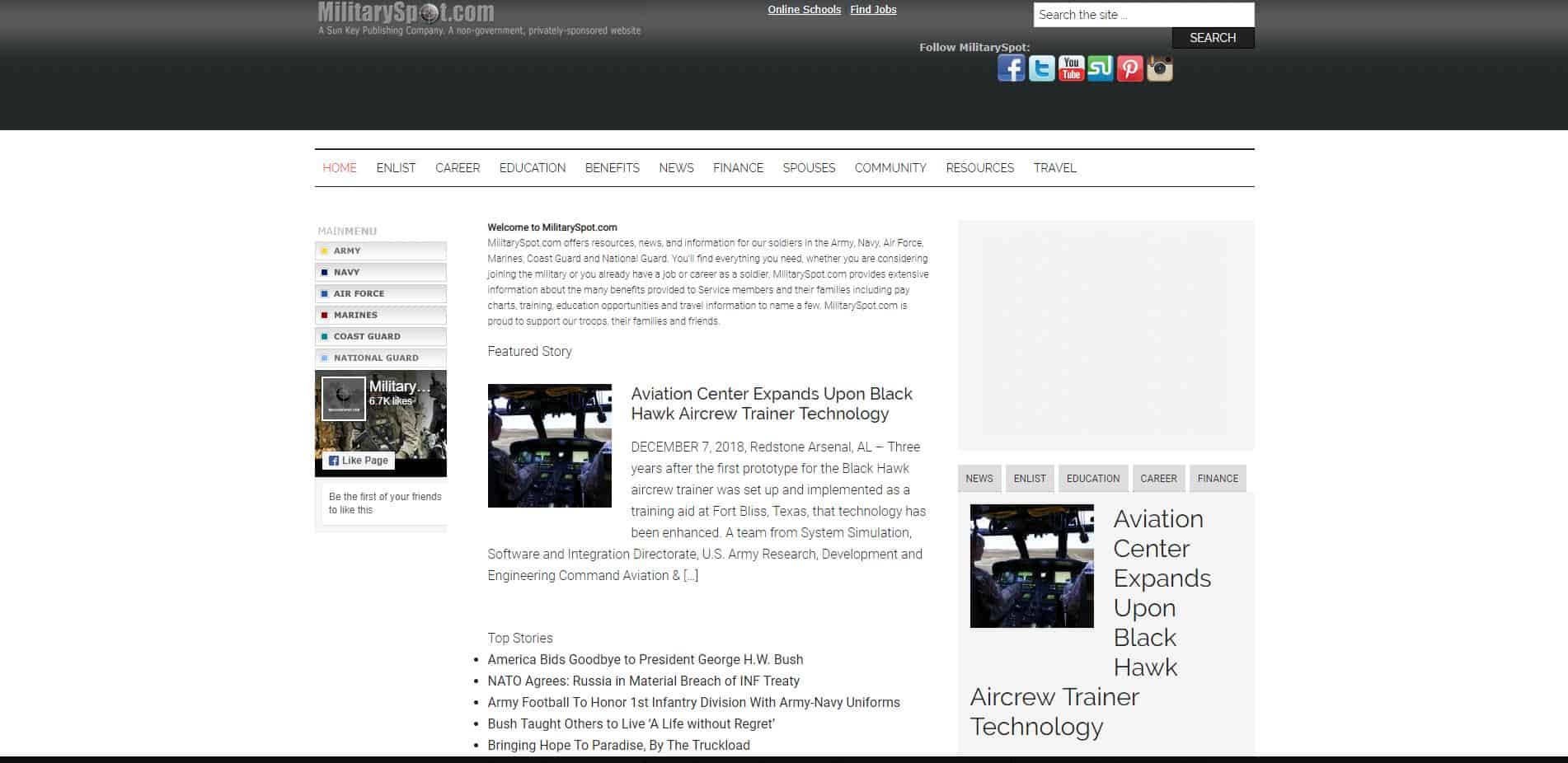Image resolution: width=1568 pixels, height=763 pixels.
Task: Open story Bush Taught Others to Live
Action: pyautogui.click(x=631, y=724)
